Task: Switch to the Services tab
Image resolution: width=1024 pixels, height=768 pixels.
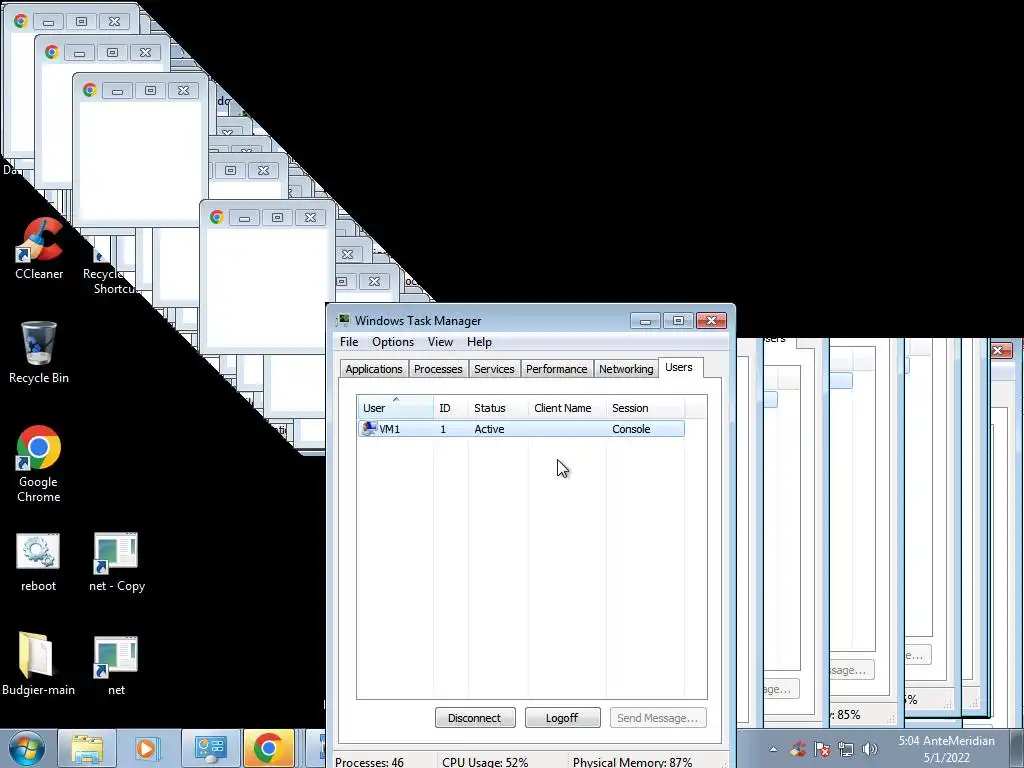Action: click(494, 369)
